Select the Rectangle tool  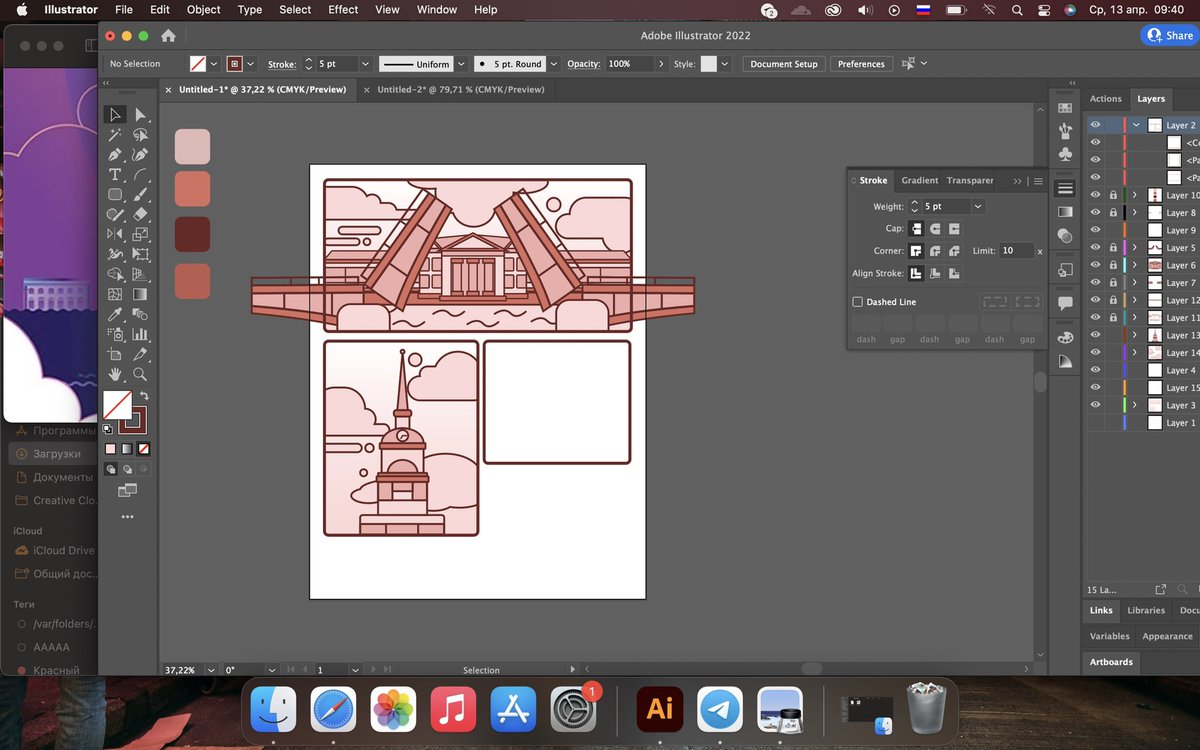click(x=115, y=194)
